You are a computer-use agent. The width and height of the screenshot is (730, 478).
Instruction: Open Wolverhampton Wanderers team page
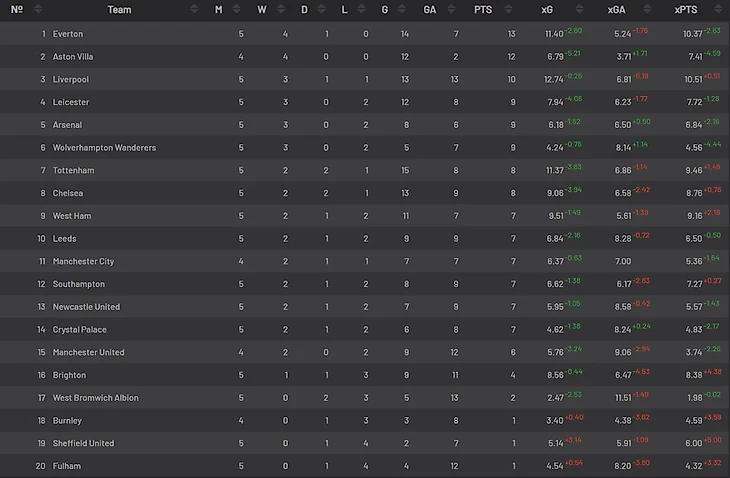104,148
